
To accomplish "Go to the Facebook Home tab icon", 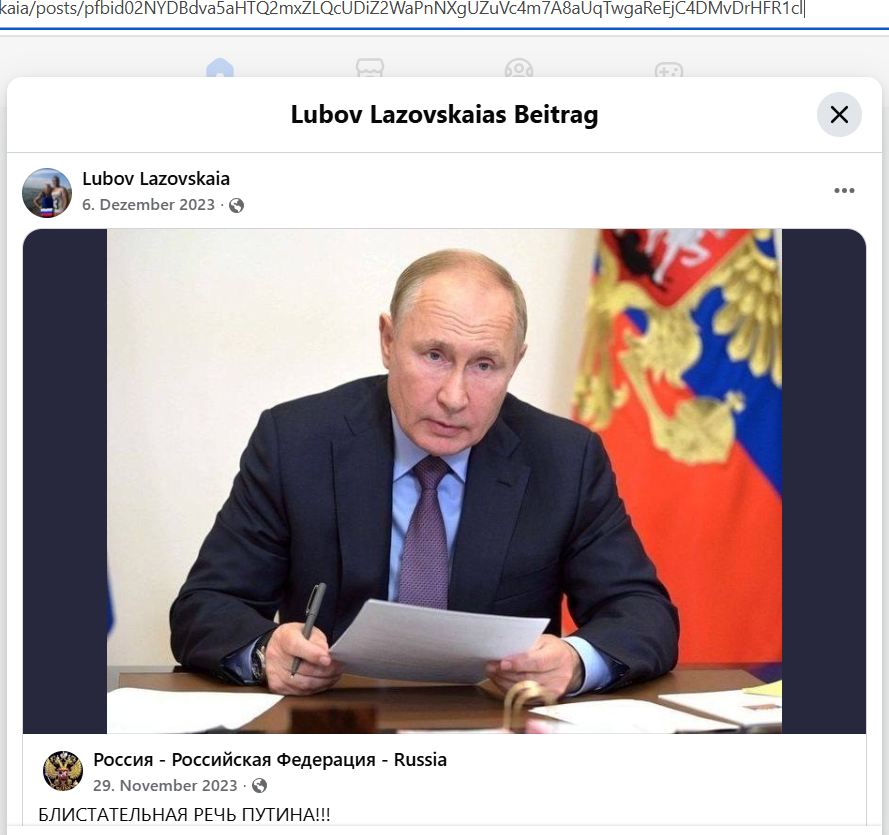I will pyautogui.click(x=220, y=68).
